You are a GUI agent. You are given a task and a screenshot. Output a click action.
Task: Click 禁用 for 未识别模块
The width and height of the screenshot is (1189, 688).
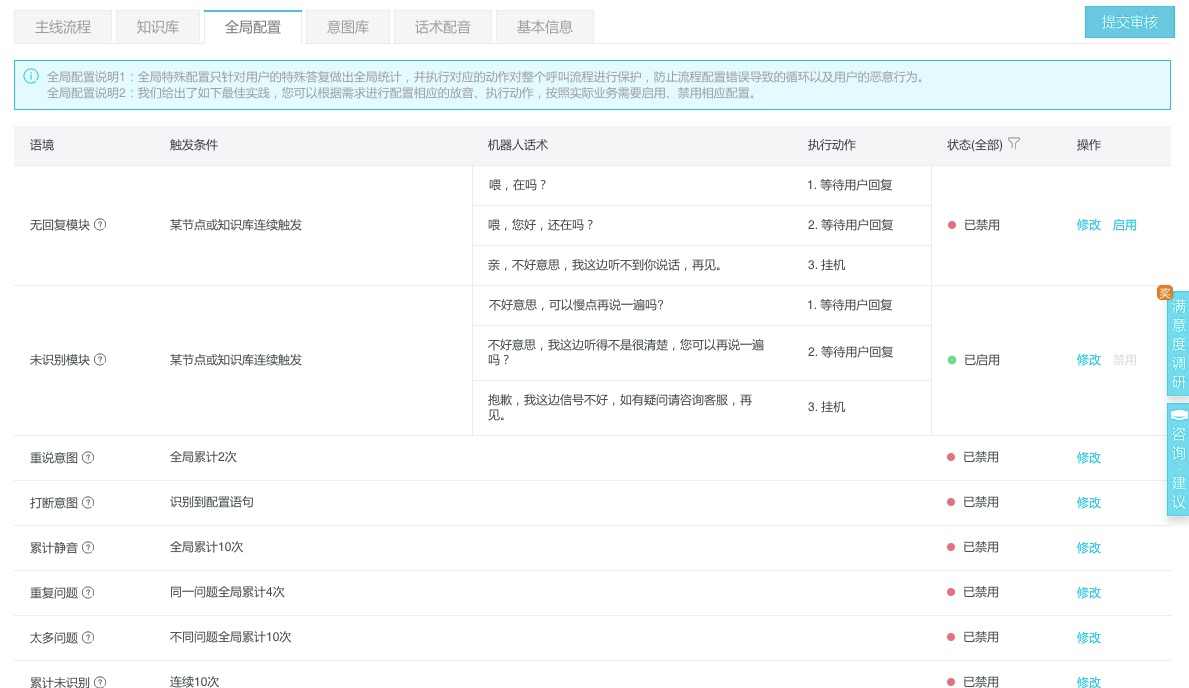(1124, 360)
